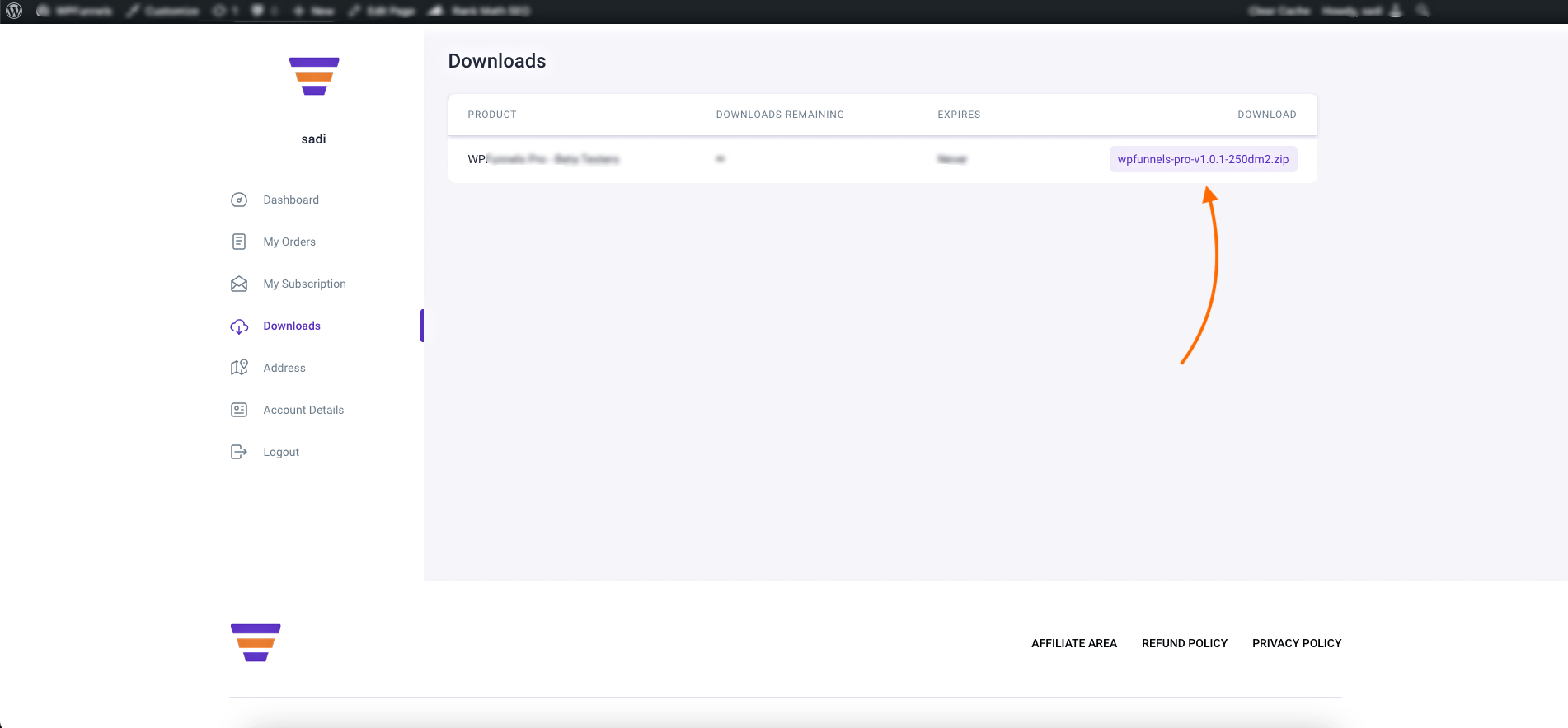Open Account Details

303,410
